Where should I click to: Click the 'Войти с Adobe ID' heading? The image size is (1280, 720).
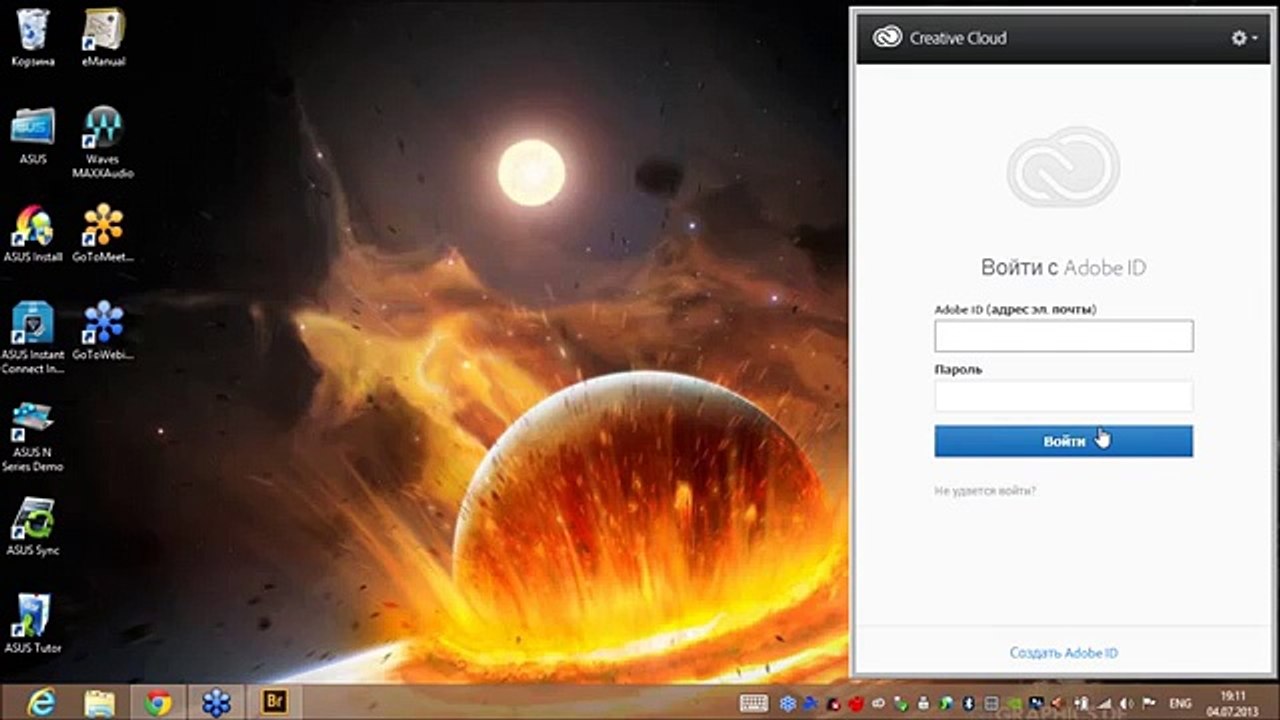tap(1063, 268)
